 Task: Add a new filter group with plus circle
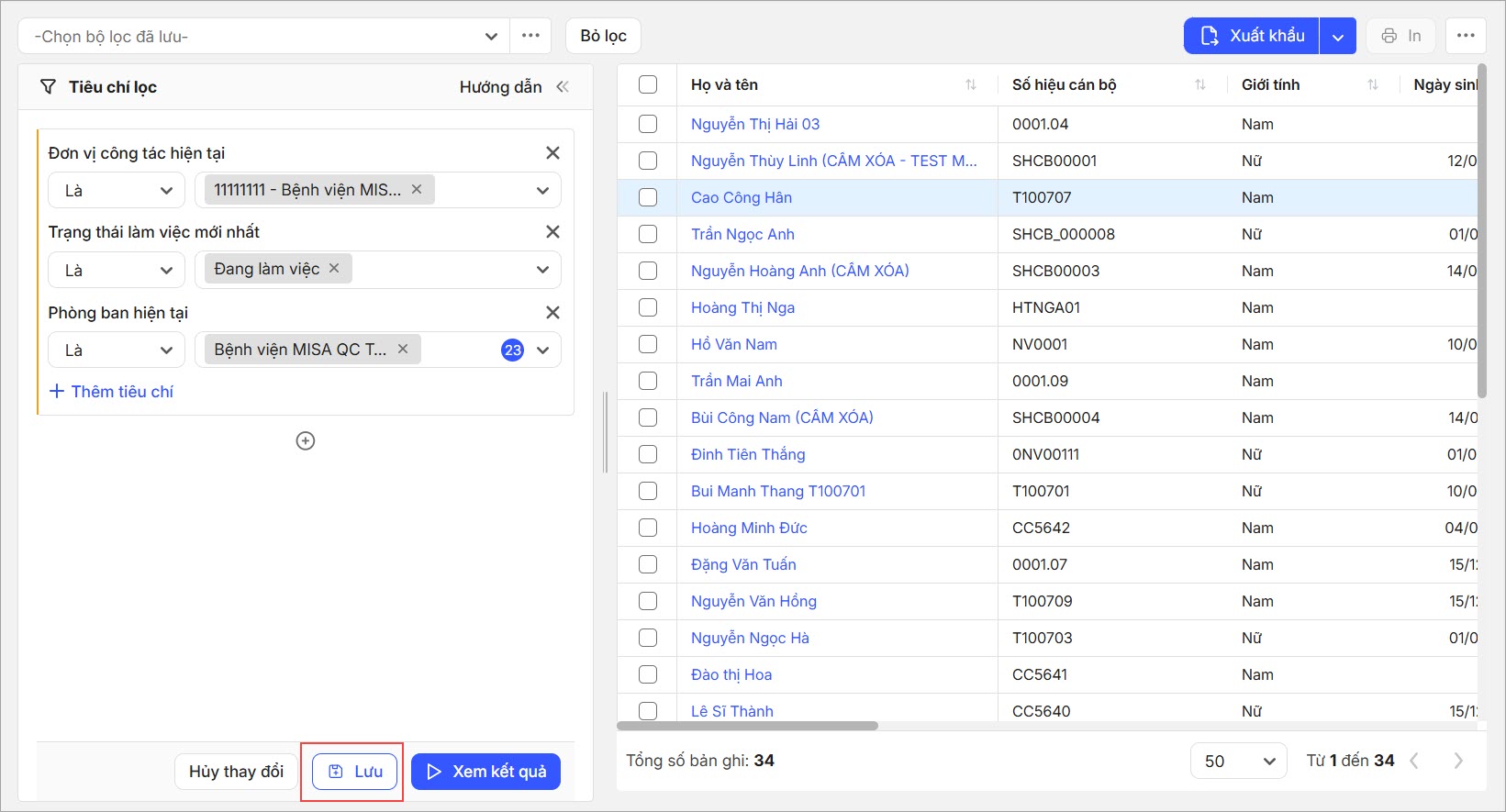306,441
